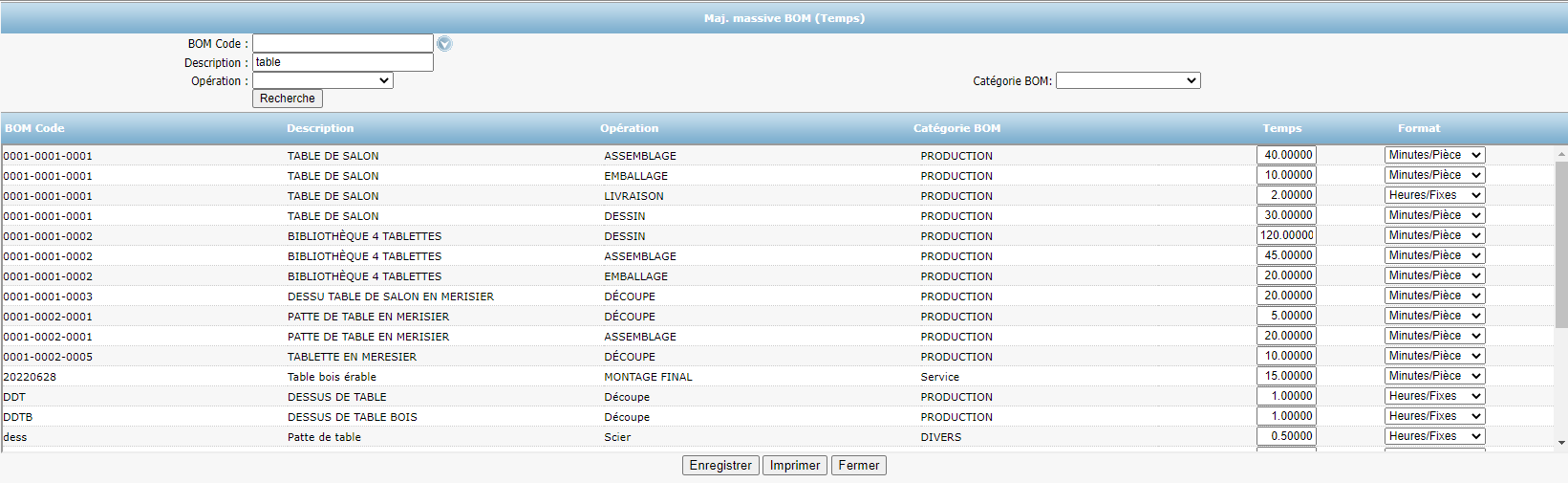Open Format dropdown for TABLE DE SALON LIVRAISON
Image resolution: width=1568 pixels, height=483 pixels.
(x=1434, y=195)
